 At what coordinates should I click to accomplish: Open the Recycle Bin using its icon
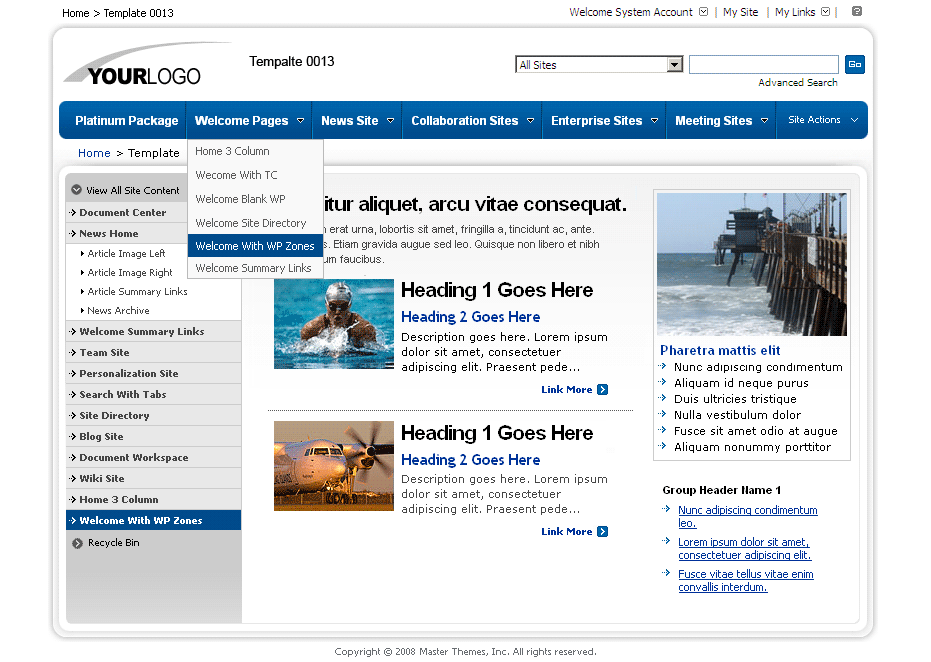tap(77, 541)
